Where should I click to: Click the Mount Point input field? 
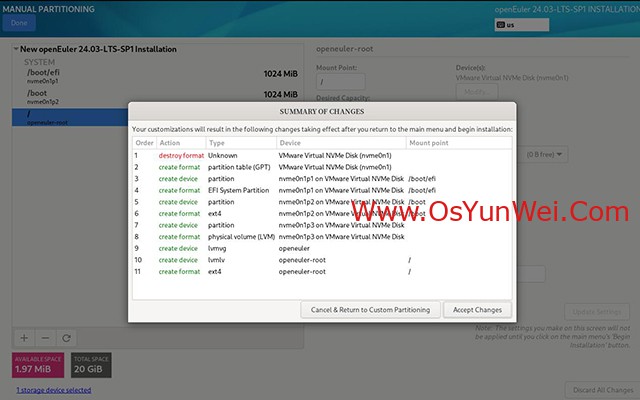(x=340, y=82)
